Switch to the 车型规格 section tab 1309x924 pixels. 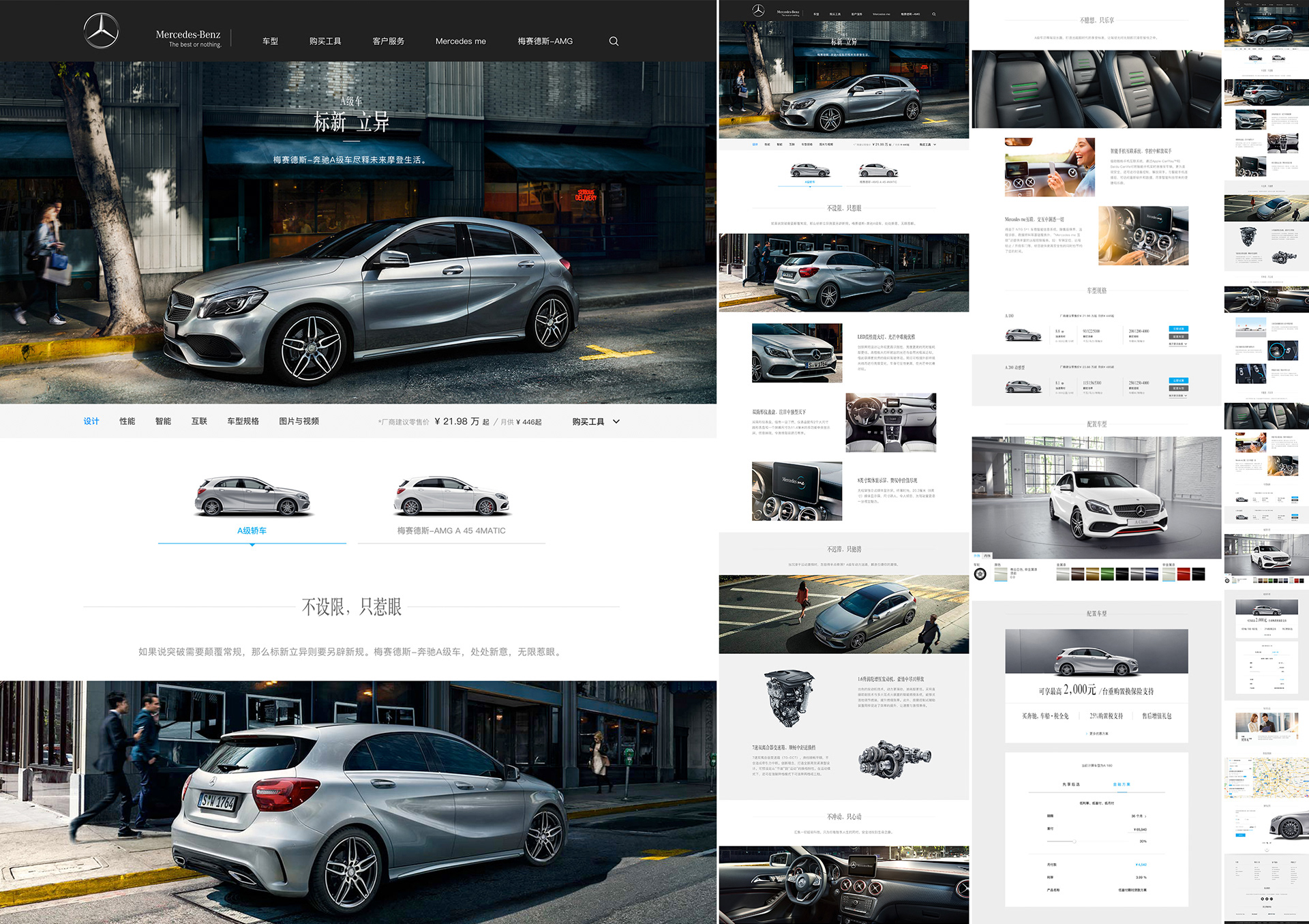click(243, 421)
